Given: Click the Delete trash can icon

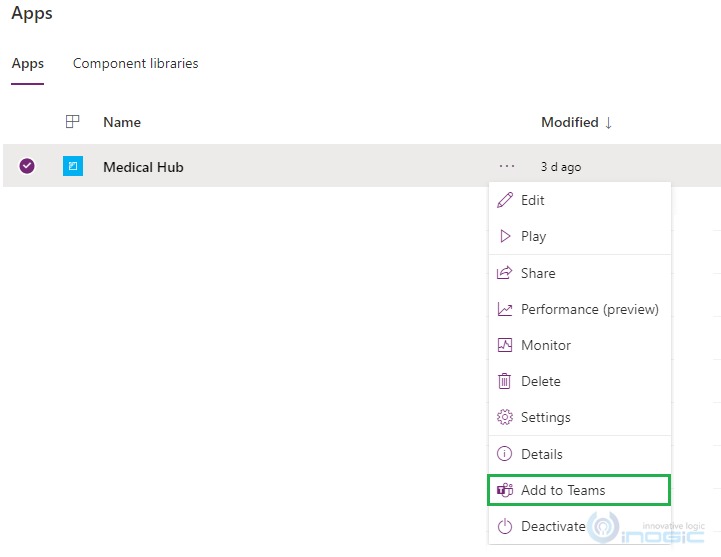Looking at the screenshot, I should pos(504,381).
